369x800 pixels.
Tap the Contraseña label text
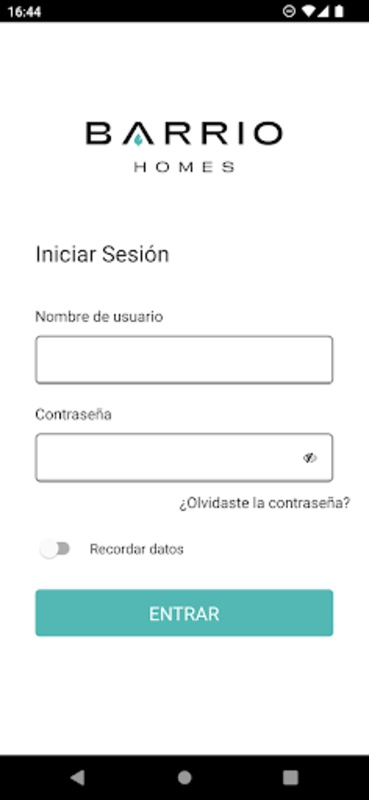click(73, 414)
